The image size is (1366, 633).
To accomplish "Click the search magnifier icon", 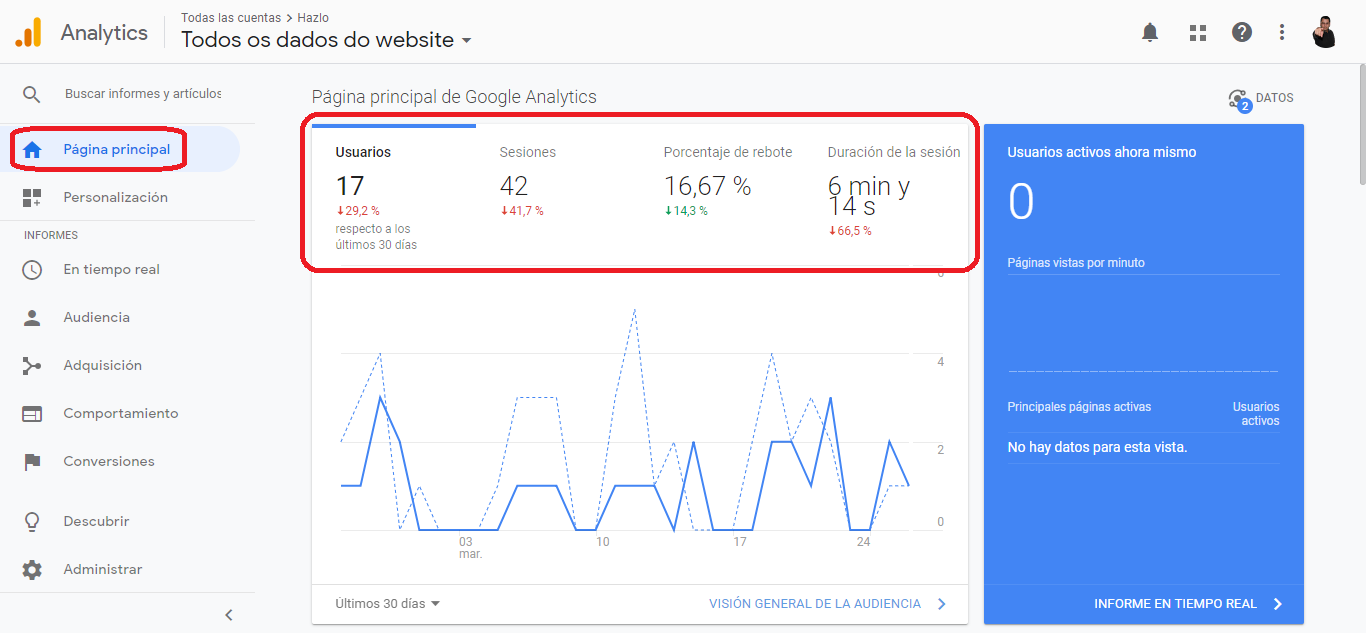I will coord(32,94).
